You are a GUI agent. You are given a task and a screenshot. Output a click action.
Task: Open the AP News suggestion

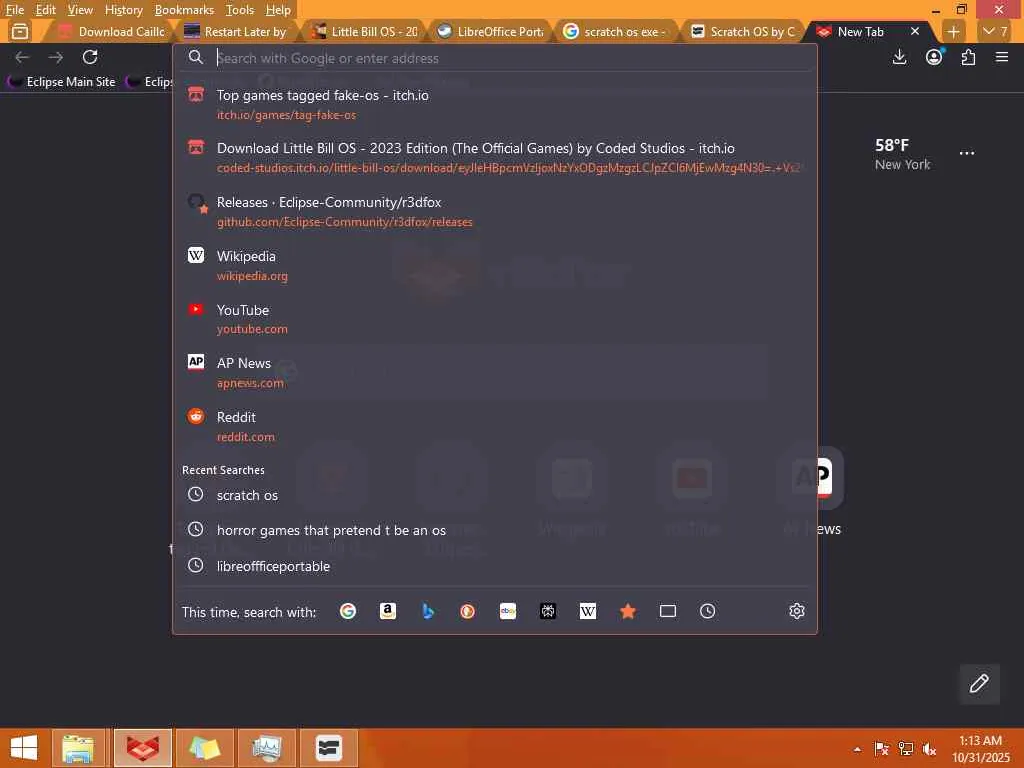click(495, 372)
